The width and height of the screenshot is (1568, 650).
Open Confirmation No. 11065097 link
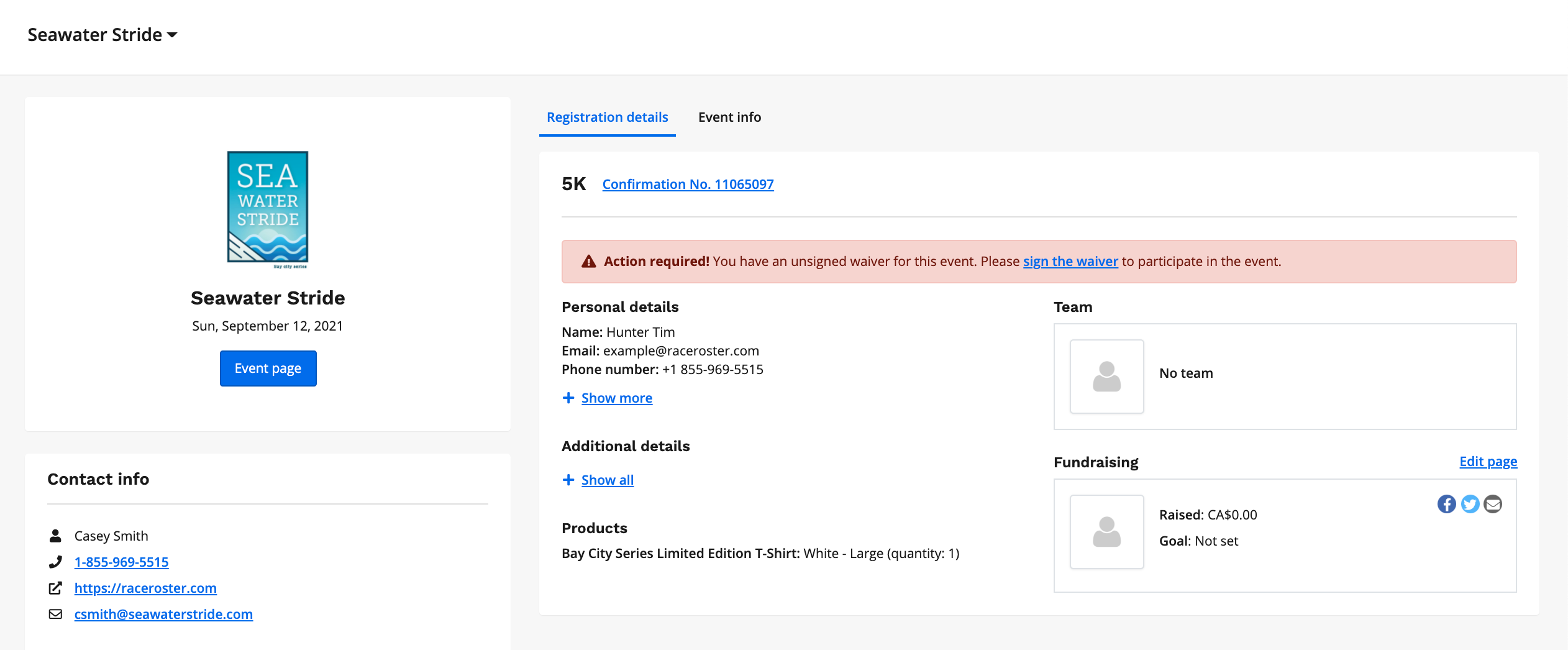pyautogui.click(x=688, y=184)
